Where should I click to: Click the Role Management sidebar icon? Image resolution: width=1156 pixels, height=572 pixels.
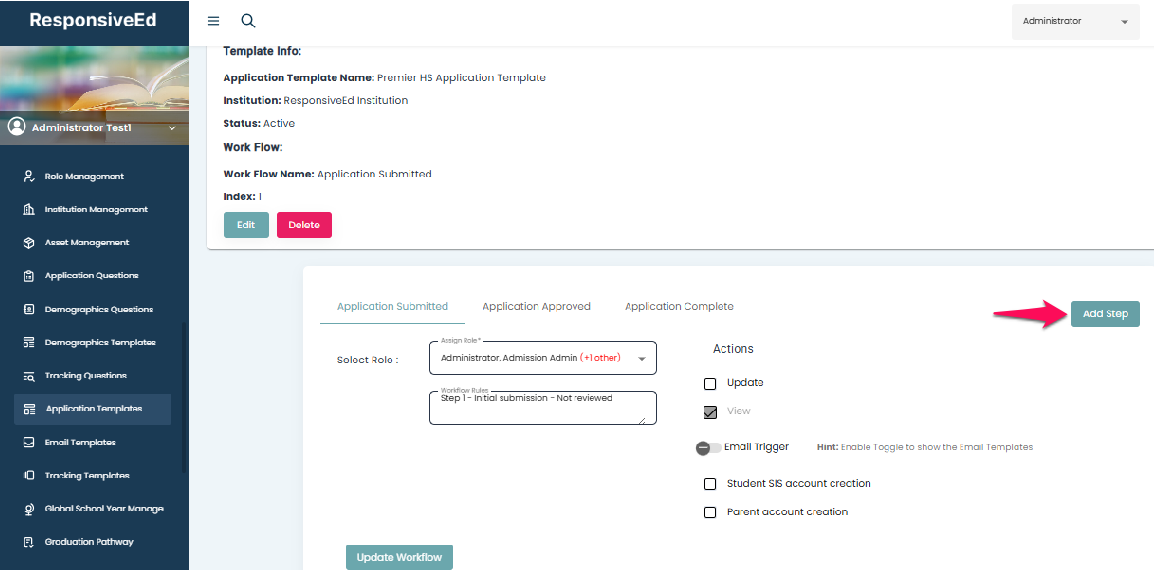[x=29, y=176]
